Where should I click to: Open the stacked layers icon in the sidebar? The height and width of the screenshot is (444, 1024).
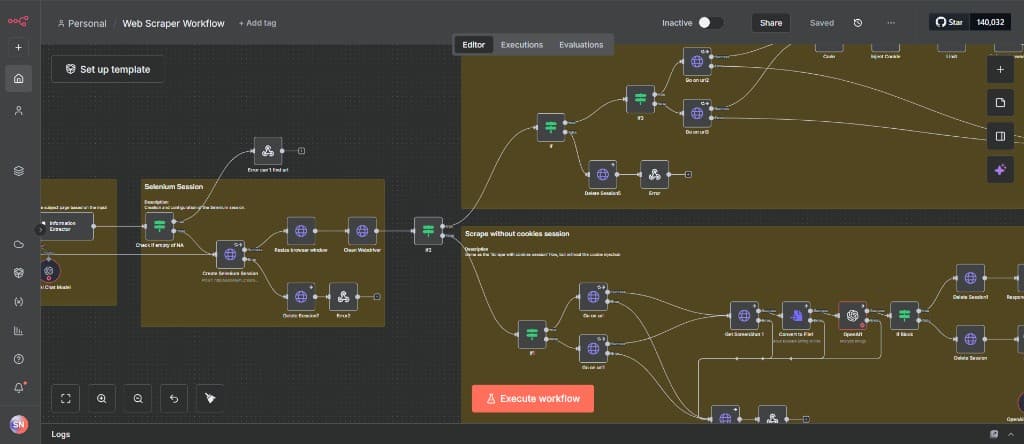[18, 171]
